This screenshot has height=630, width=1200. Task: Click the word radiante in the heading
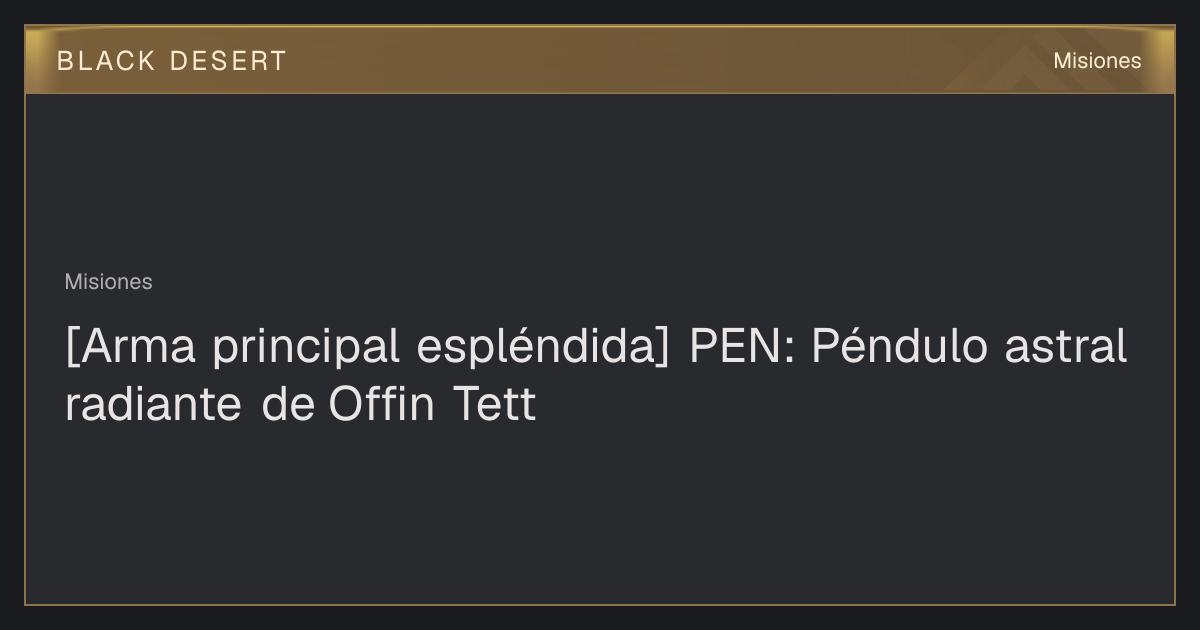[x=153, y=405]
